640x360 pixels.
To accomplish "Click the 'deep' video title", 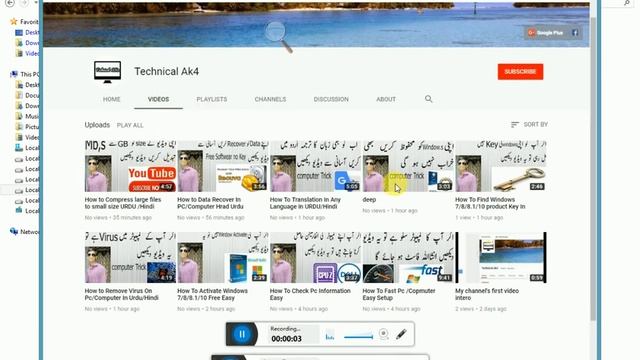I will point(369,200).
